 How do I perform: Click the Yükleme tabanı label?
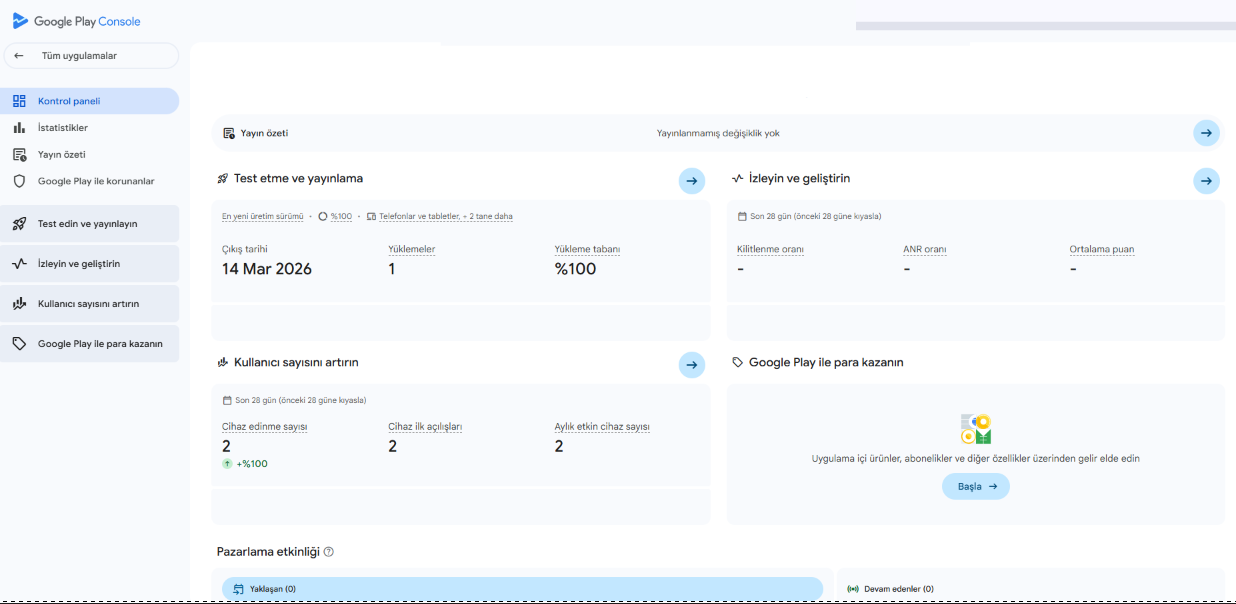tap(587, 249)
